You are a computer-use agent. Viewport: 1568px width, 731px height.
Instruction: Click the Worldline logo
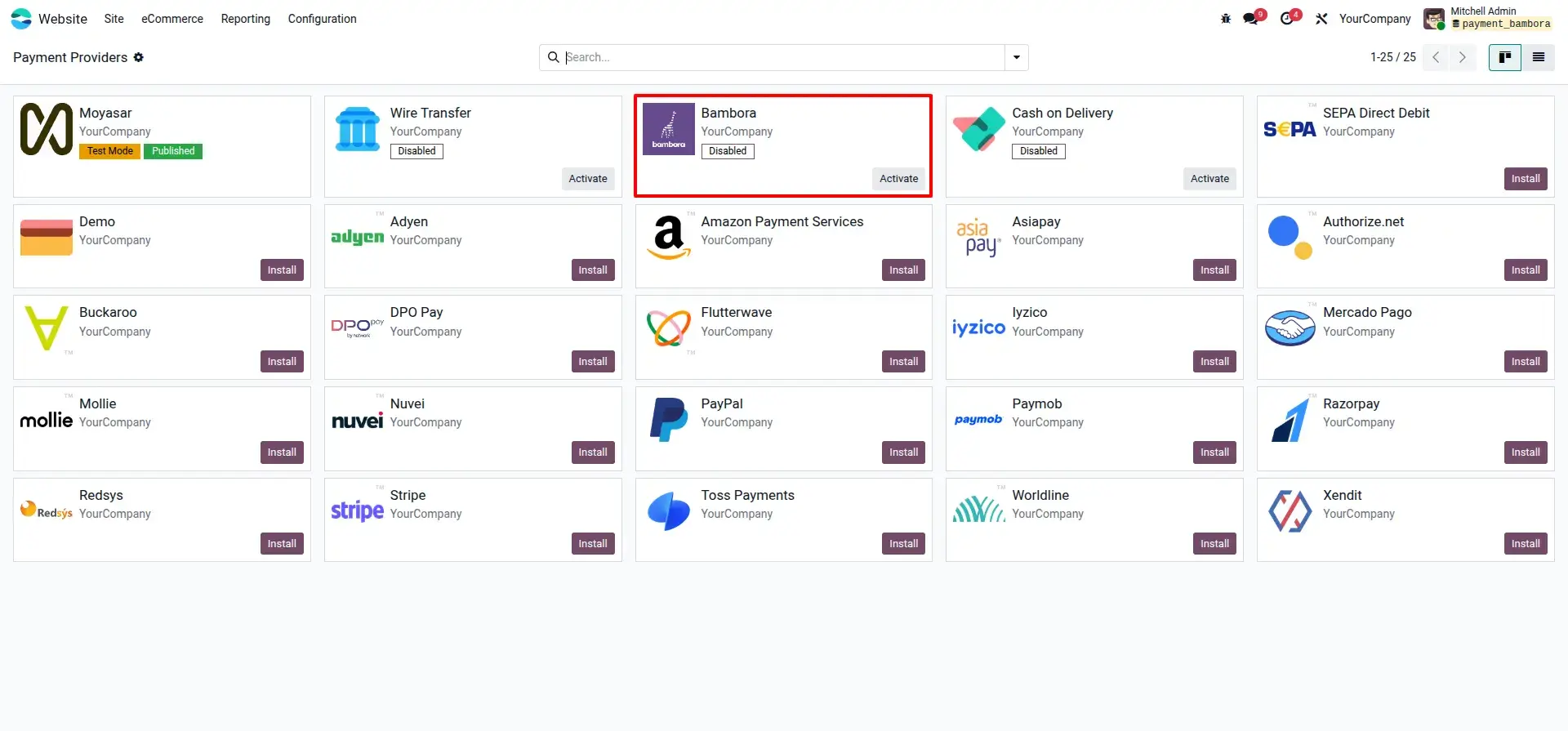click(979, 510)
